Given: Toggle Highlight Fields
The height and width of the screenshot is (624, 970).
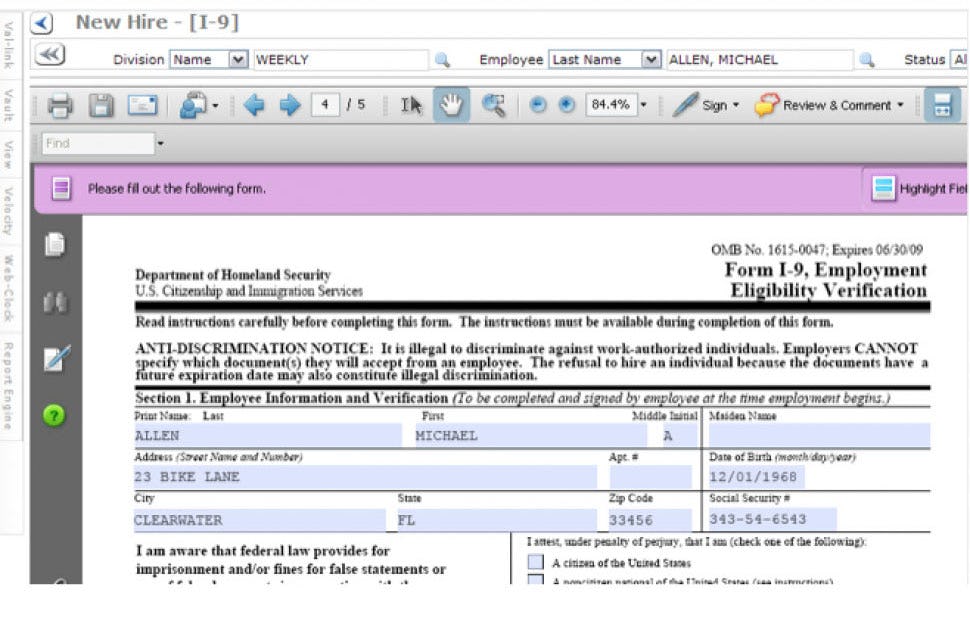Looking at the screenshot, I should pyautogui.click(x=882, y=187).
